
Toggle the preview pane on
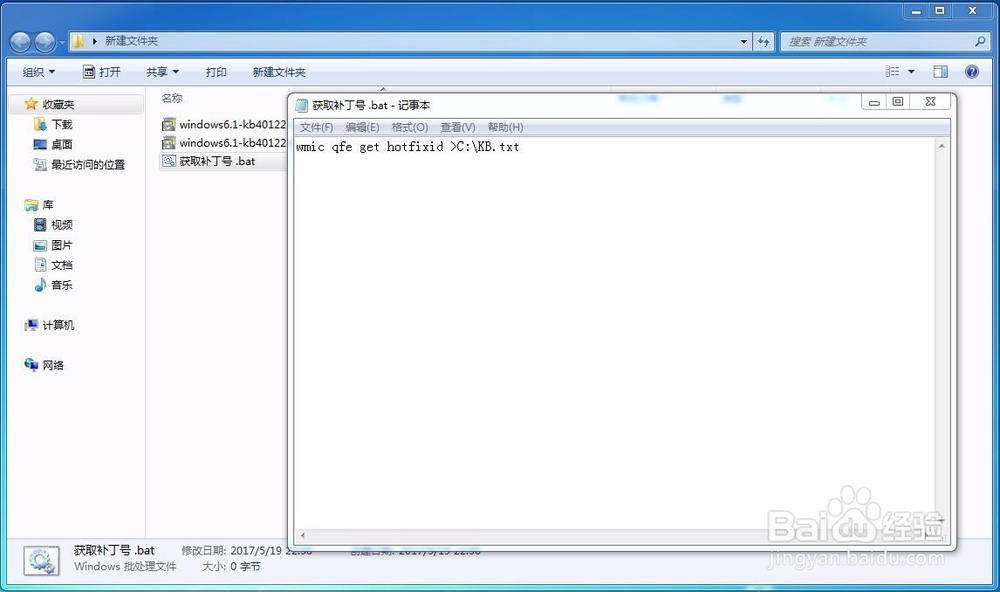[x=940, y=71]
